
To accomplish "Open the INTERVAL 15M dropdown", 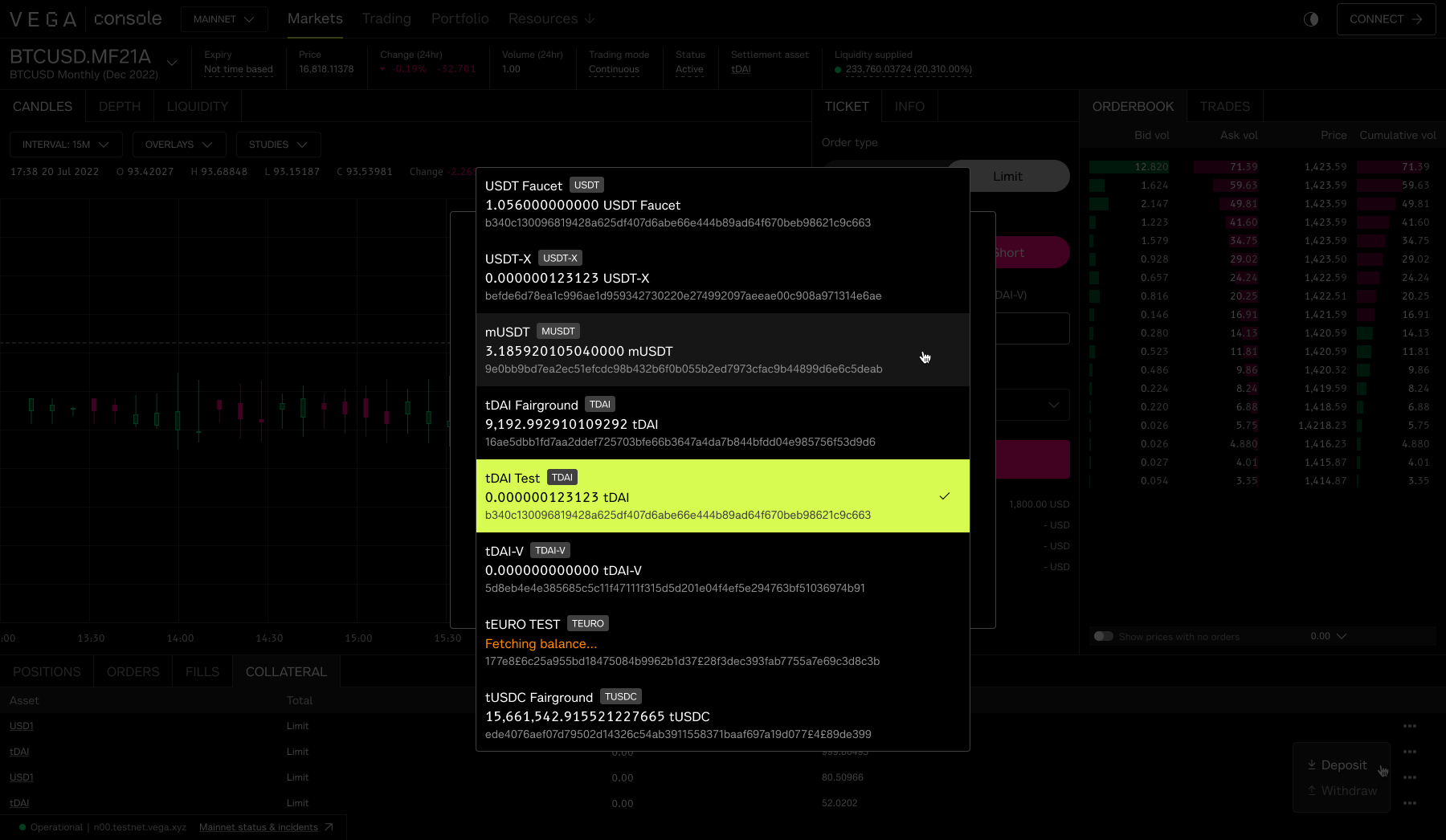I will 65,145.
